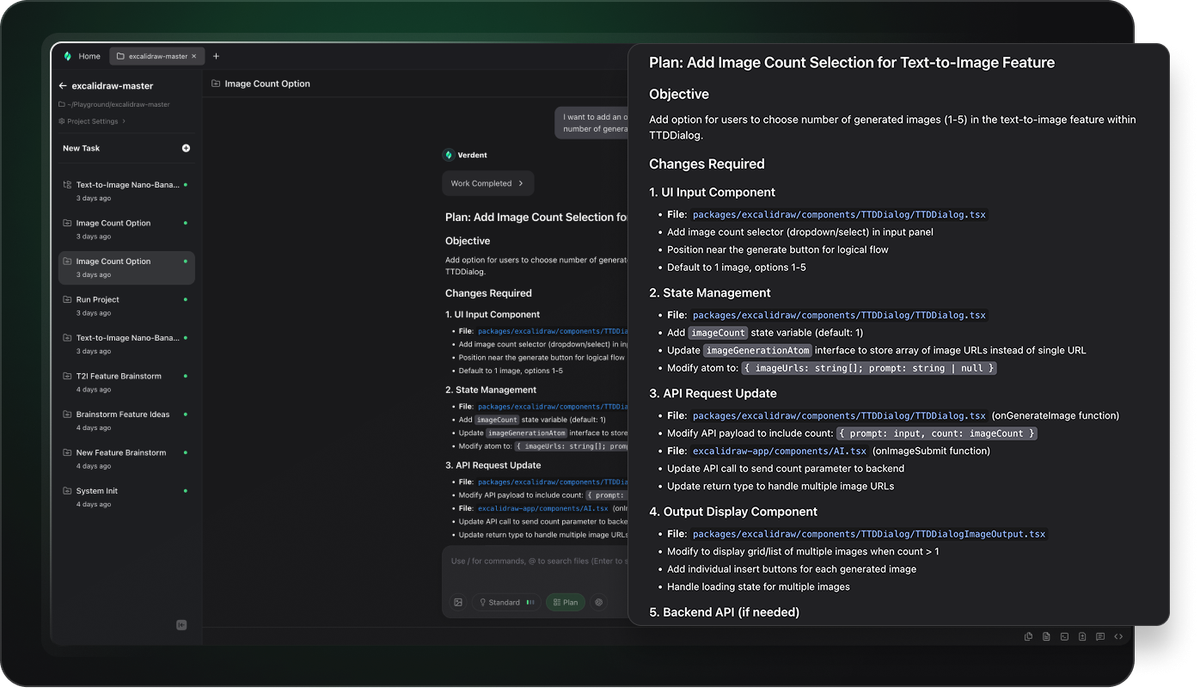The image size is (1200, 688).
Task: Go back using arrow beside excalidraw-master
Action: [x=63, y=86]
